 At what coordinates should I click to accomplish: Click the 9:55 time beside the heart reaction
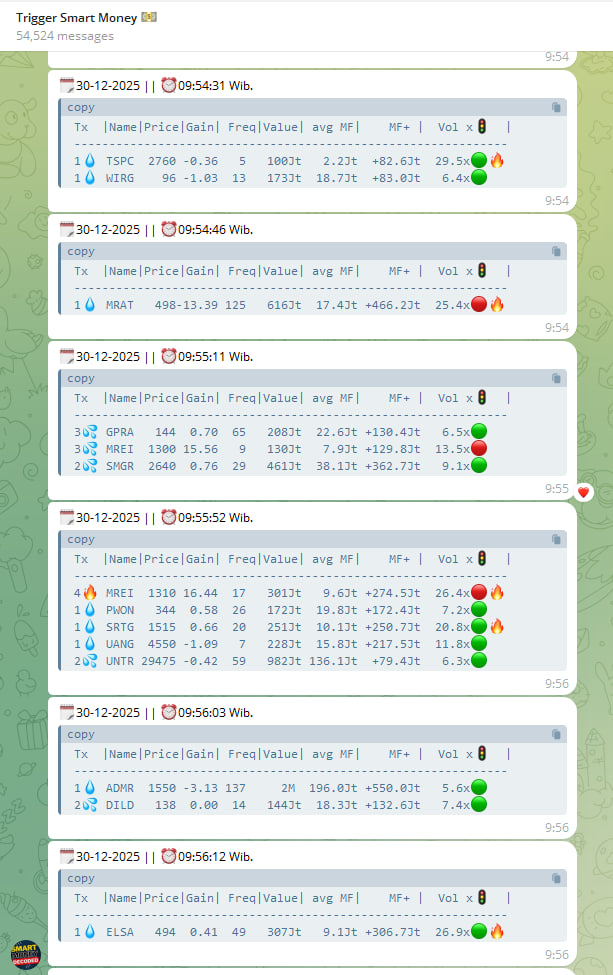[x=556, y=489]
